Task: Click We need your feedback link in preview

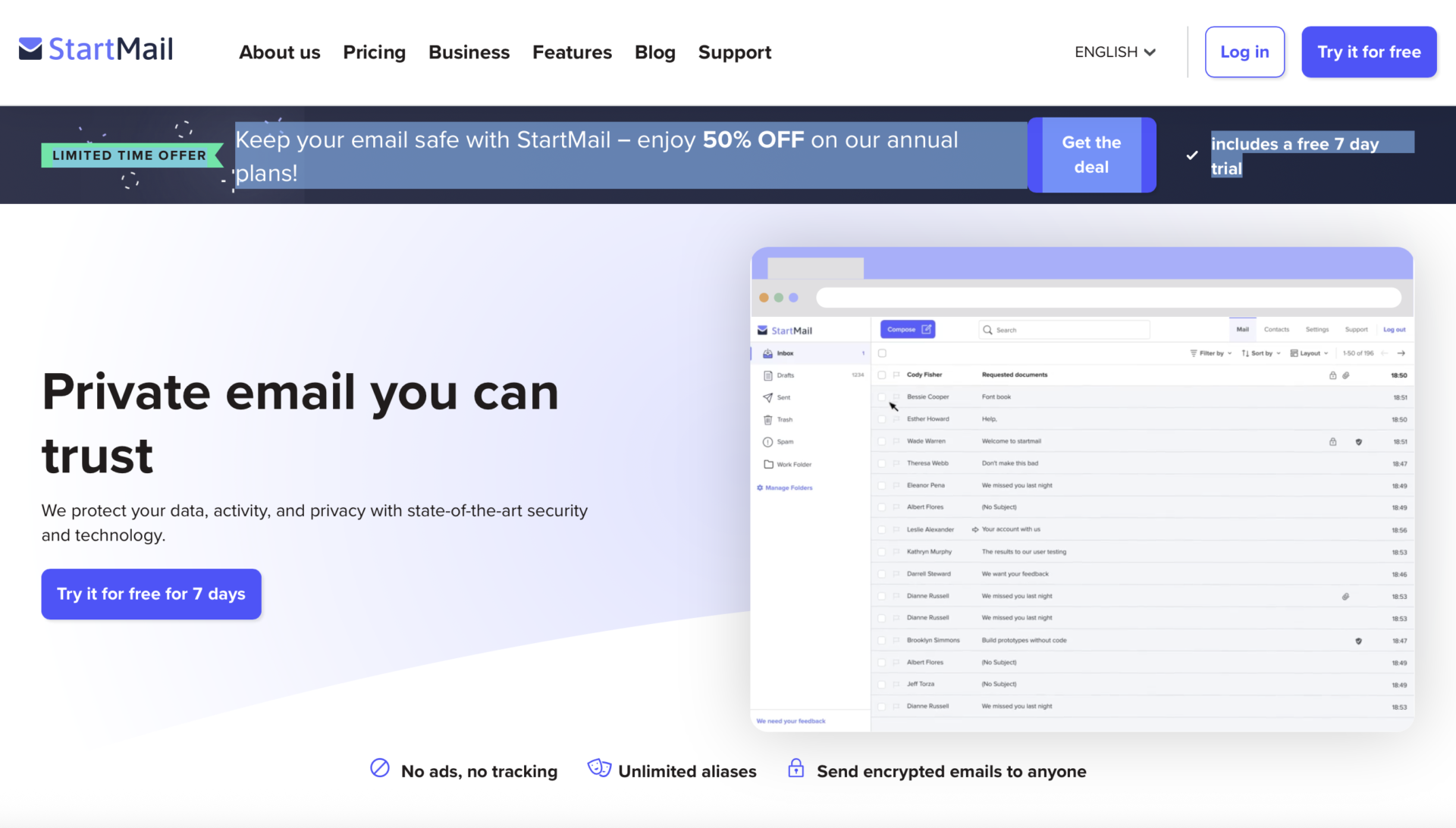Action: coord(791,721)
